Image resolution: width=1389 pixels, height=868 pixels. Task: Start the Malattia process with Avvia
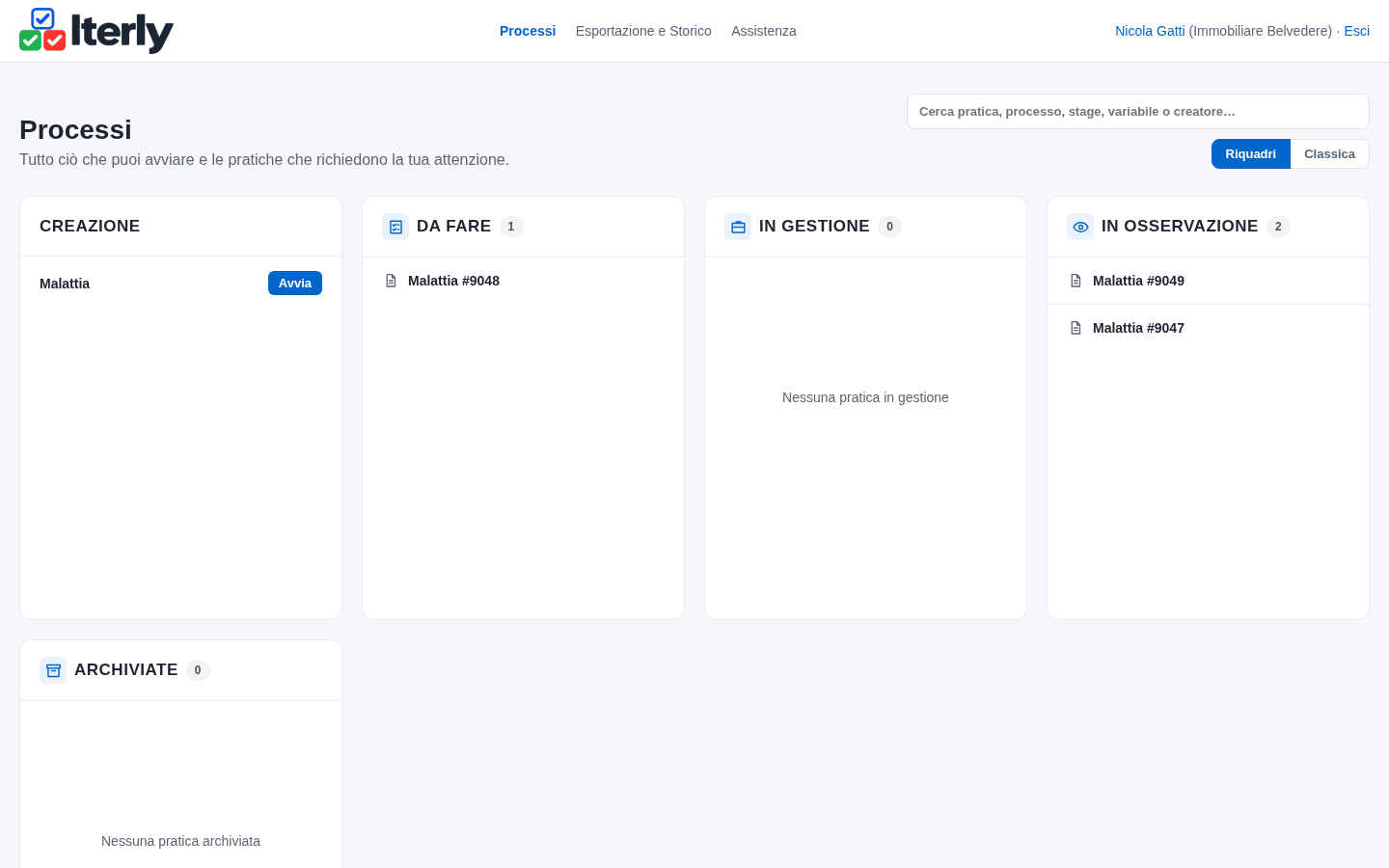tap(295, 284)
